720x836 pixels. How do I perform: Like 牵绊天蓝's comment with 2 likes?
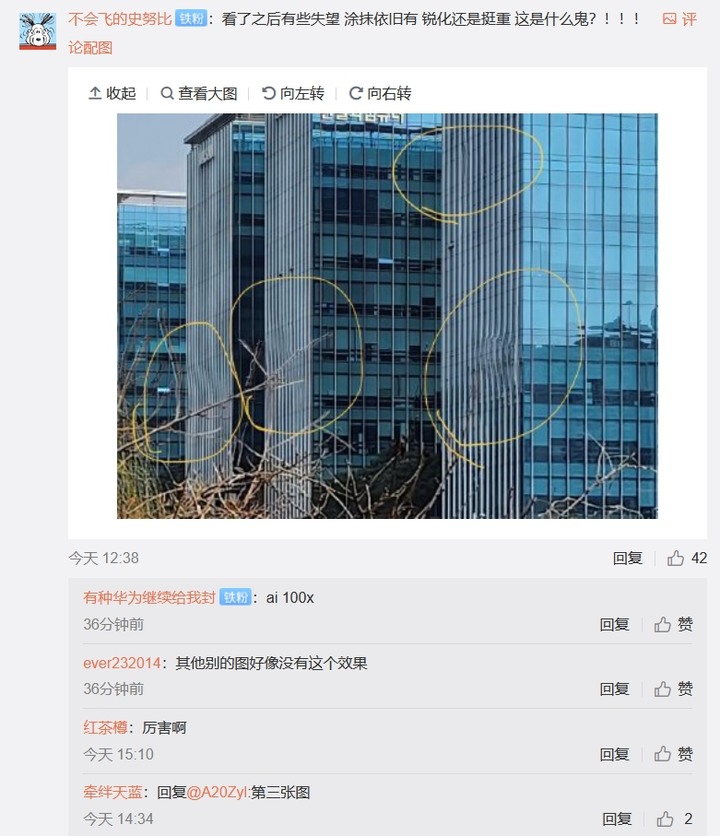pos(675,818)
